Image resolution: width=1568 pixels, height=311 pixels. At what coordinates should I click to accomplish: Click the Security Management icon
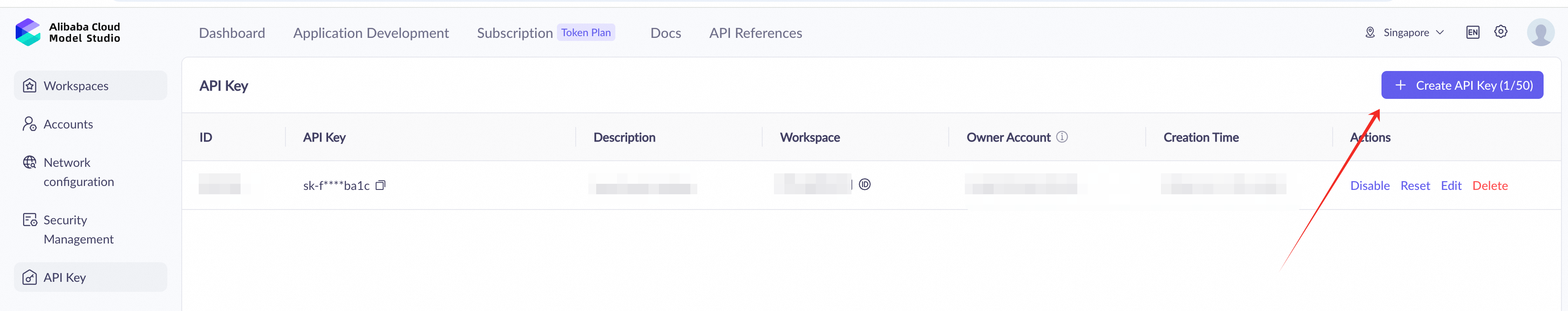point(29,220)
